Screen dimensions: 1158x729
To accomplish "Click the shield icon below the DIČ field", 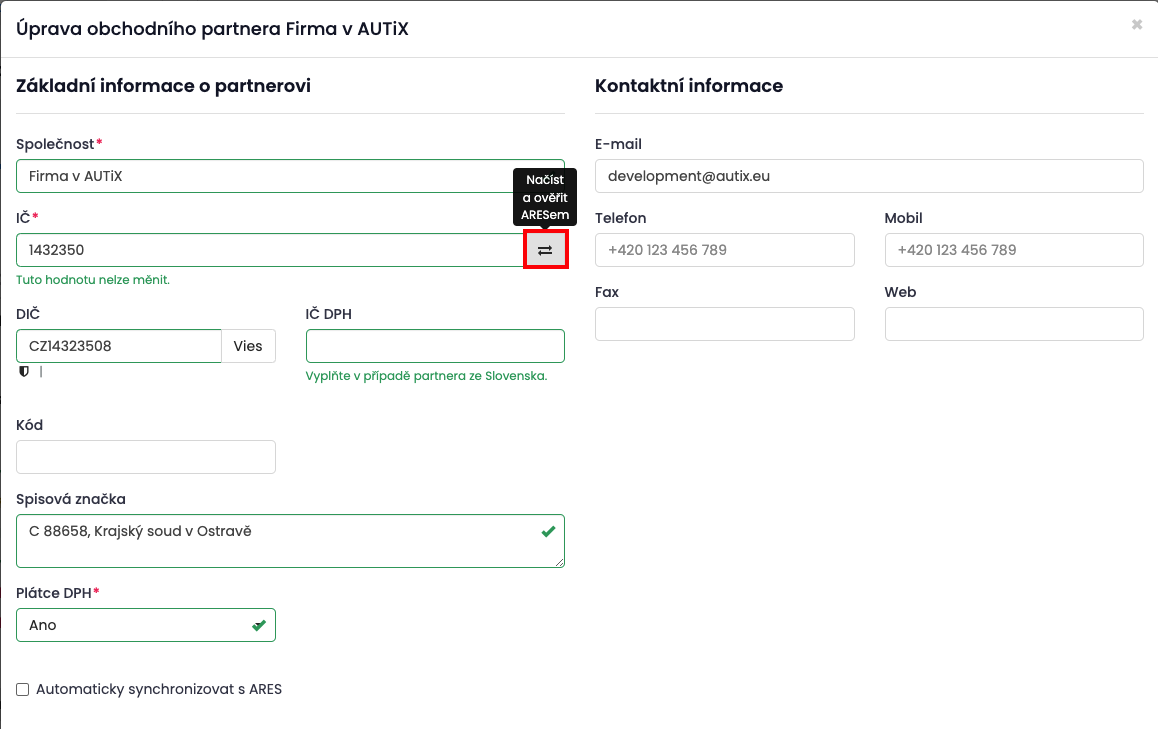I will (24, 372).
